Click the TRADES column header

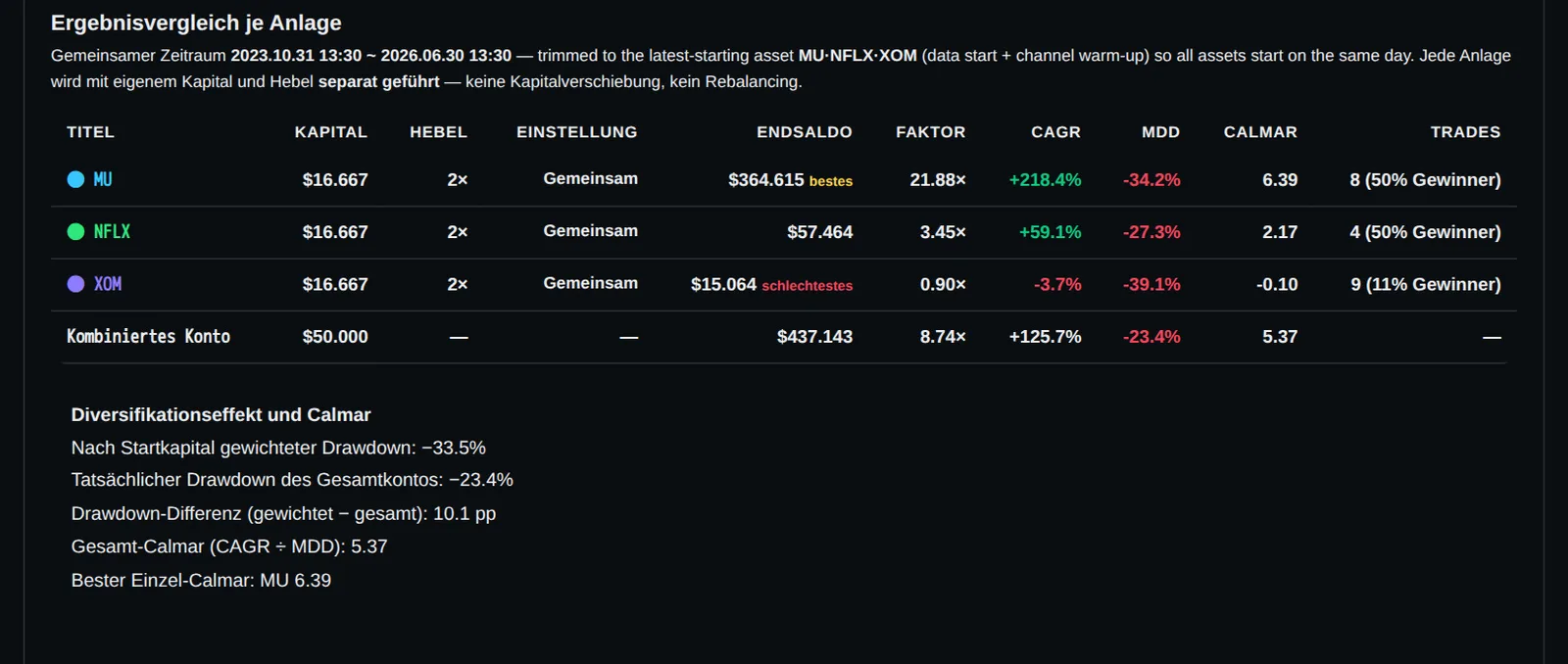coord(1465,132)
